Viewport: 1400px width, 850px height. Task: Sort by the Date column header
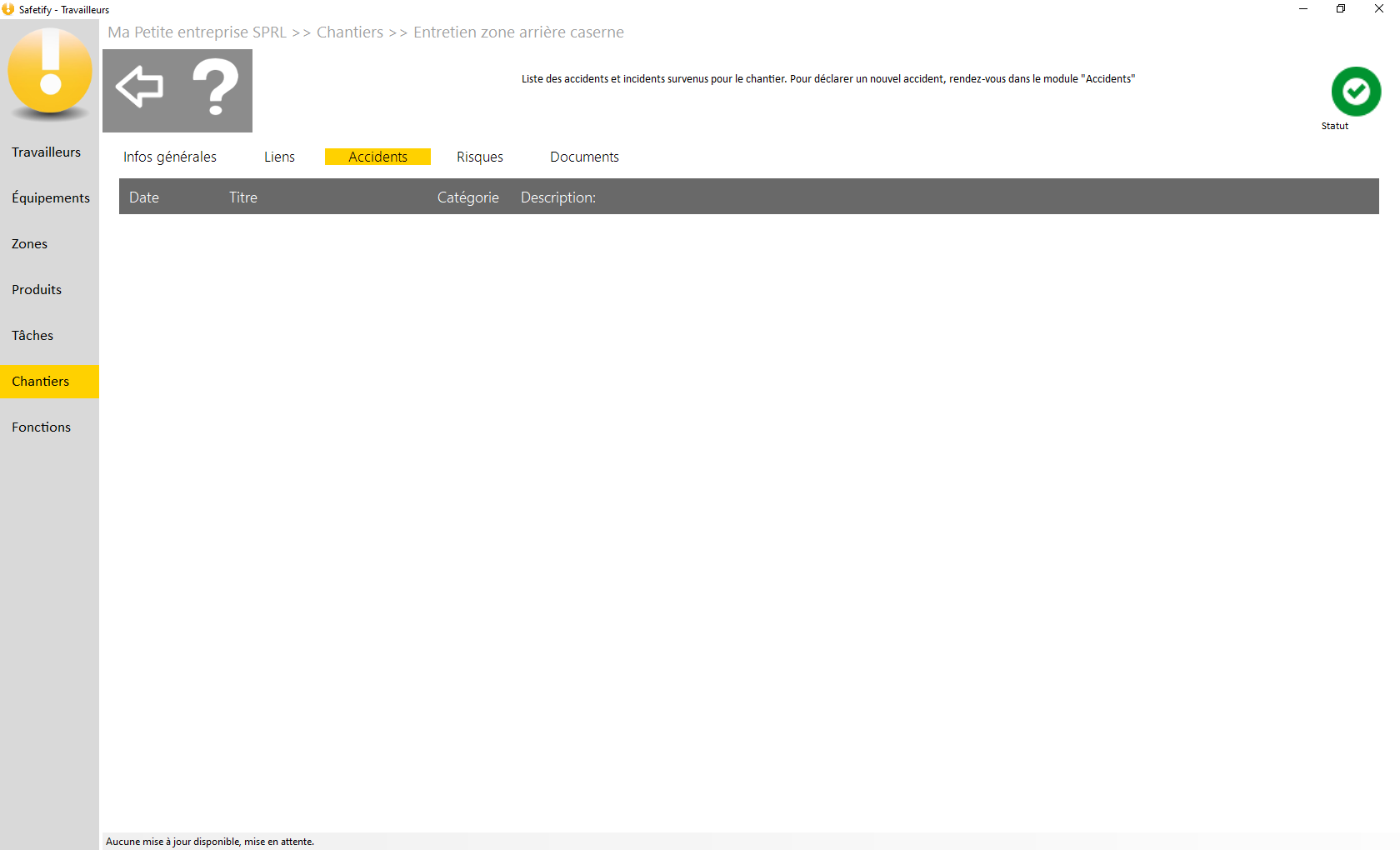point(144,197)
